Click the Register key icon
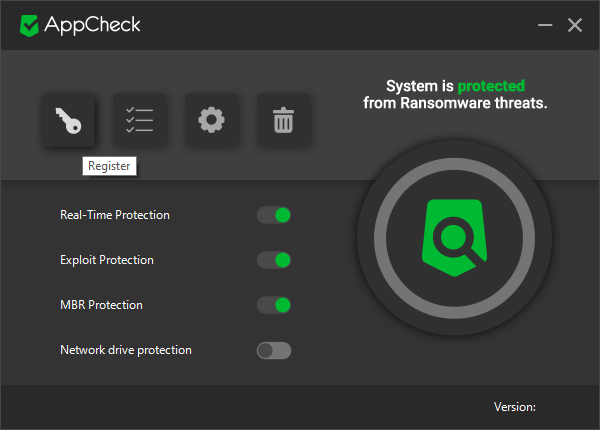This screenshot has width=600, height=430. [x=68, y=121]
